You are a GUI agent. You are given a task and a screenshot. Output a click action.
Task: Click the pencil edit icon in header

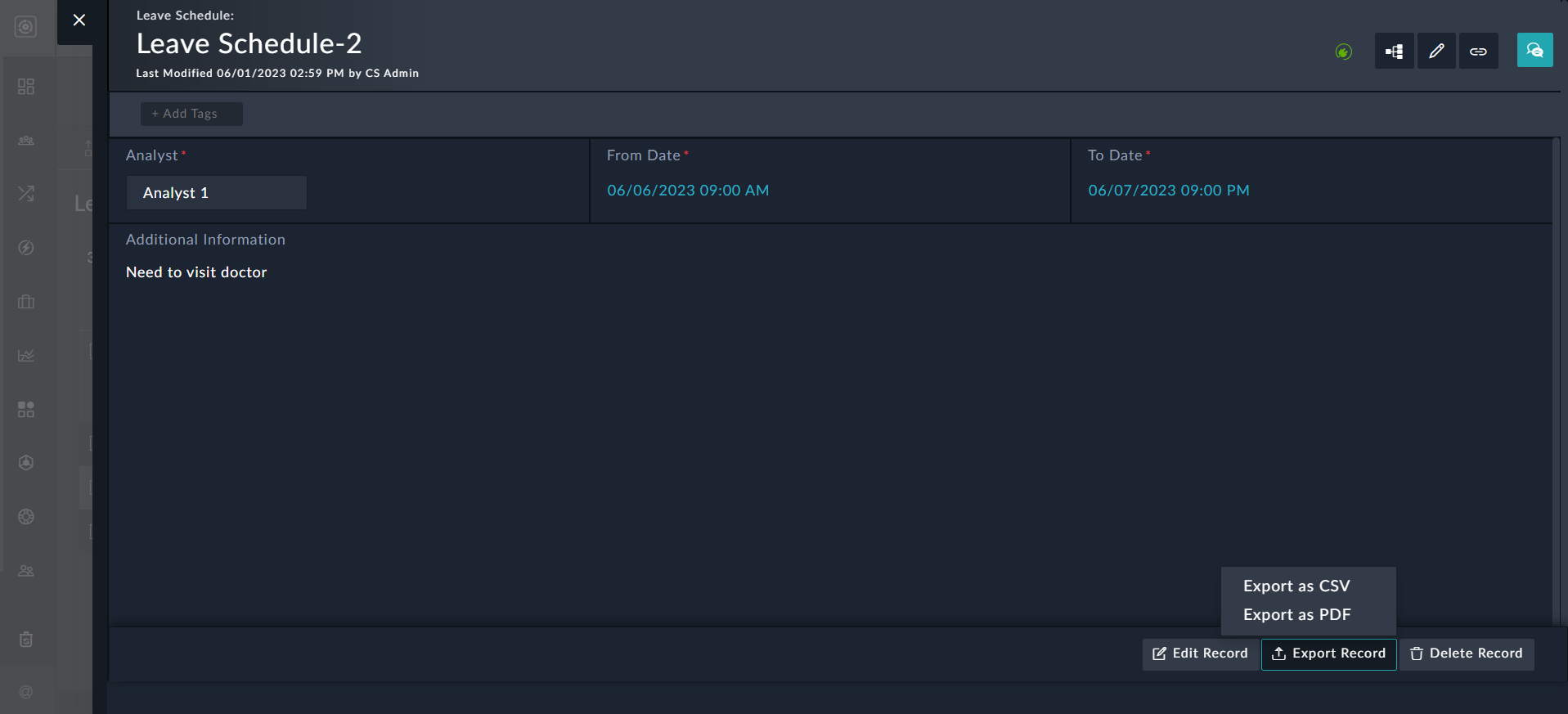[x=1436, y=52]
